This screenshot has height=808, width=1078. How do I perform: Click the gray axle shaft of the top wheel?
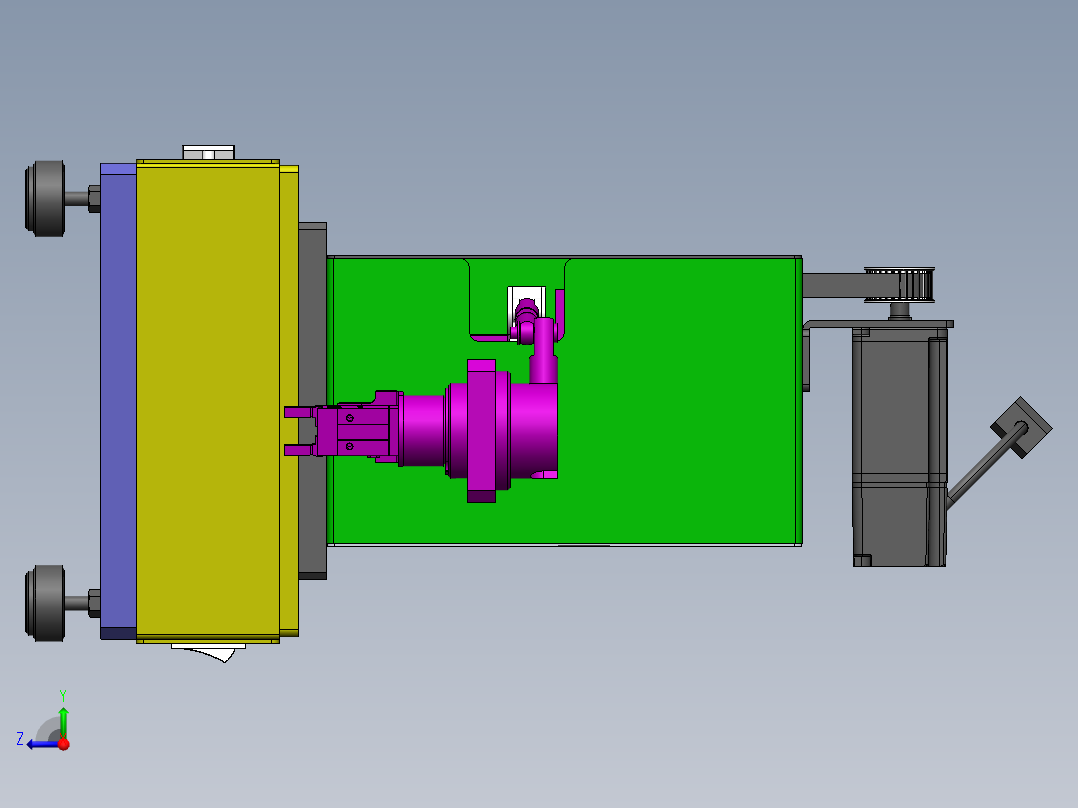(x=78, y=197)
